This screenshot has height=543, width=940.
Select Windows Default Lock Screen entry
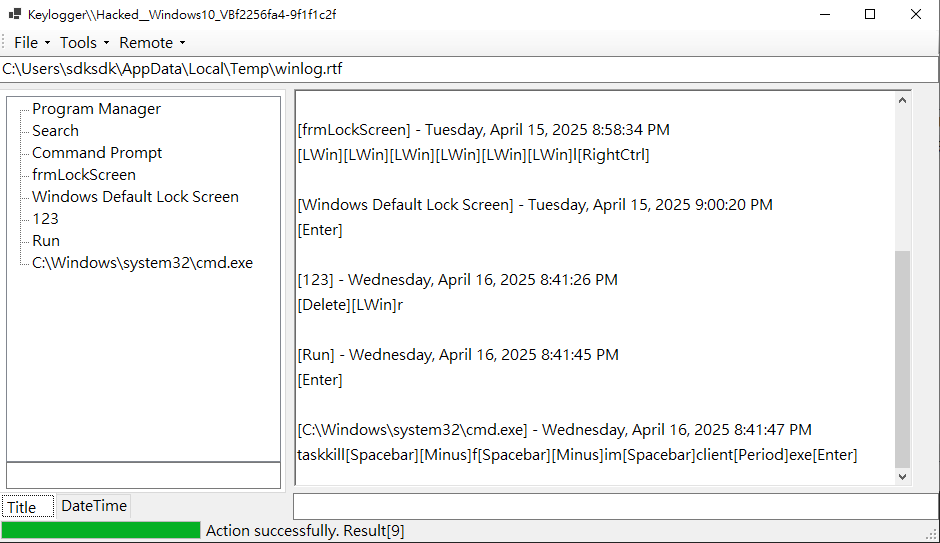pos(135,197)
